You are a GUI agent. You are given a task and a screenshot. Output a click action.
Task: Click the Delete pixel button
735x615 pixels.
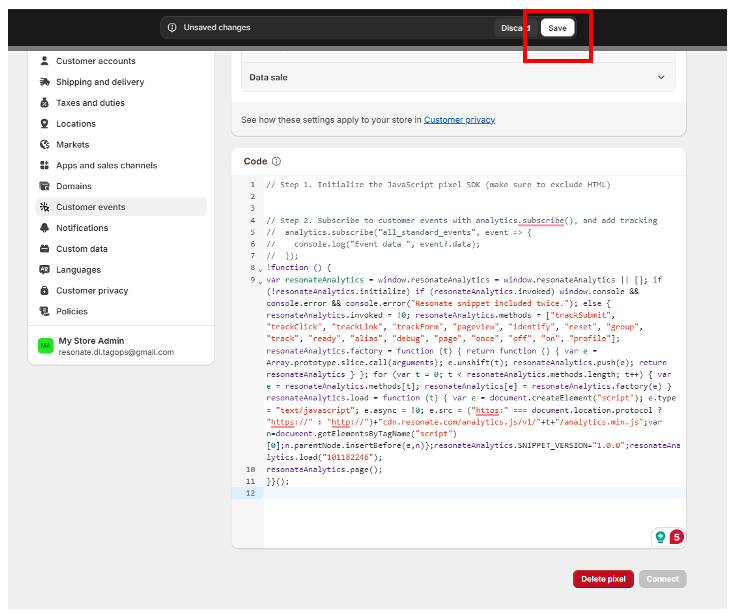point(603,579)
